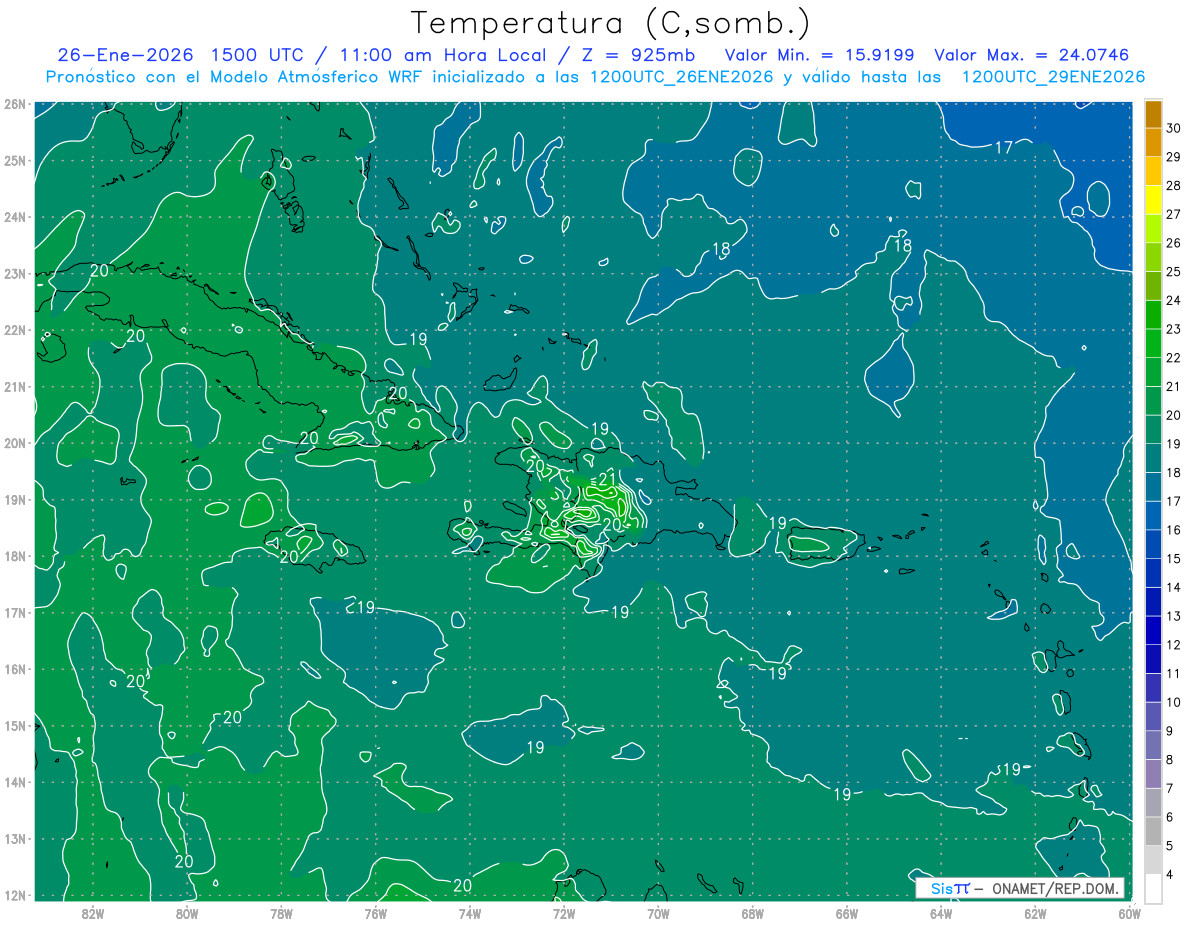The height and width of the screenshot is (927, 1200).
Task: Click the "Valor Min. = 15.9199" text
Action: point(821,55)
